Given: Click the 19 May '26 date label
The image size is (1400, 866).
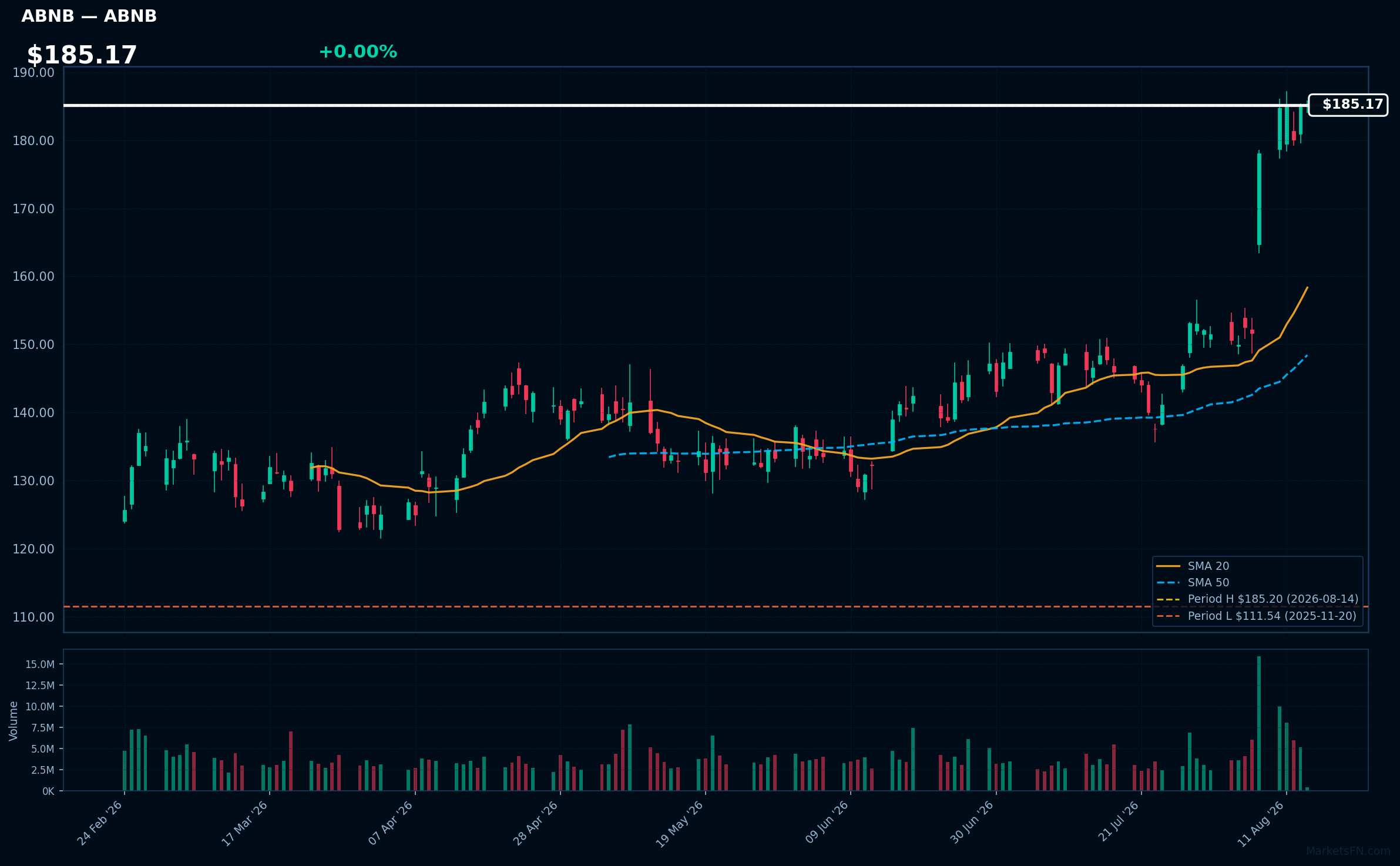Looking at the screenshot, I should pyautogui.click(x=680, y=824).
